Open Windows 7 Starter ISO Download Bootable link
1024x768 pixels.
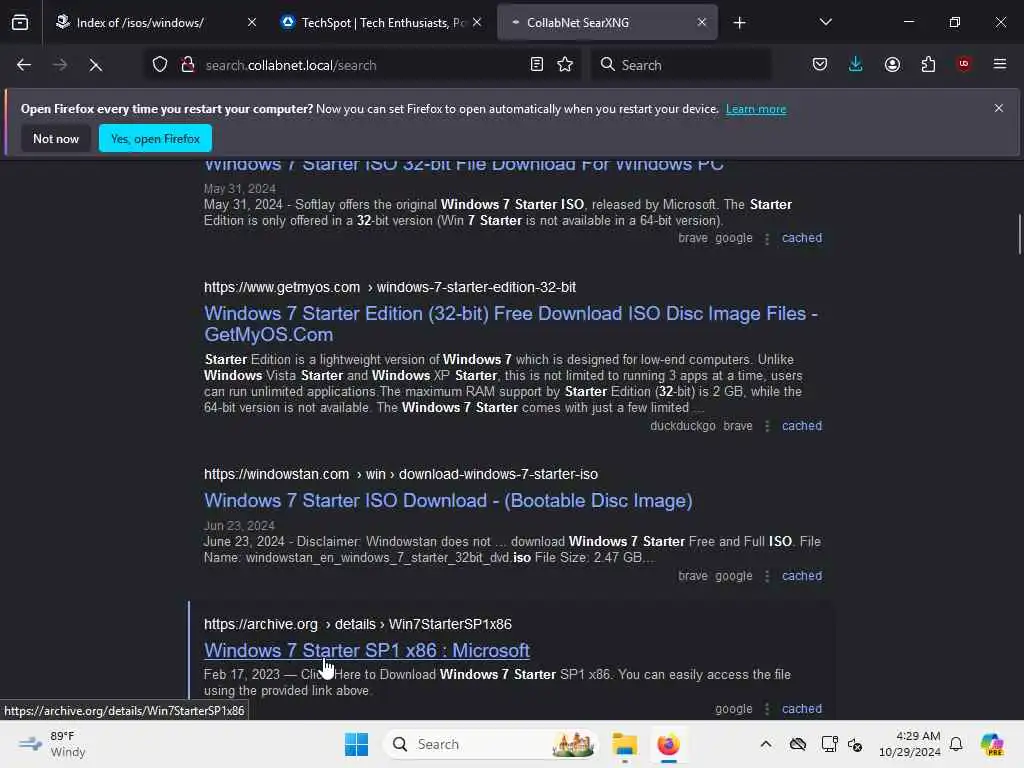(x=448, y=501)
